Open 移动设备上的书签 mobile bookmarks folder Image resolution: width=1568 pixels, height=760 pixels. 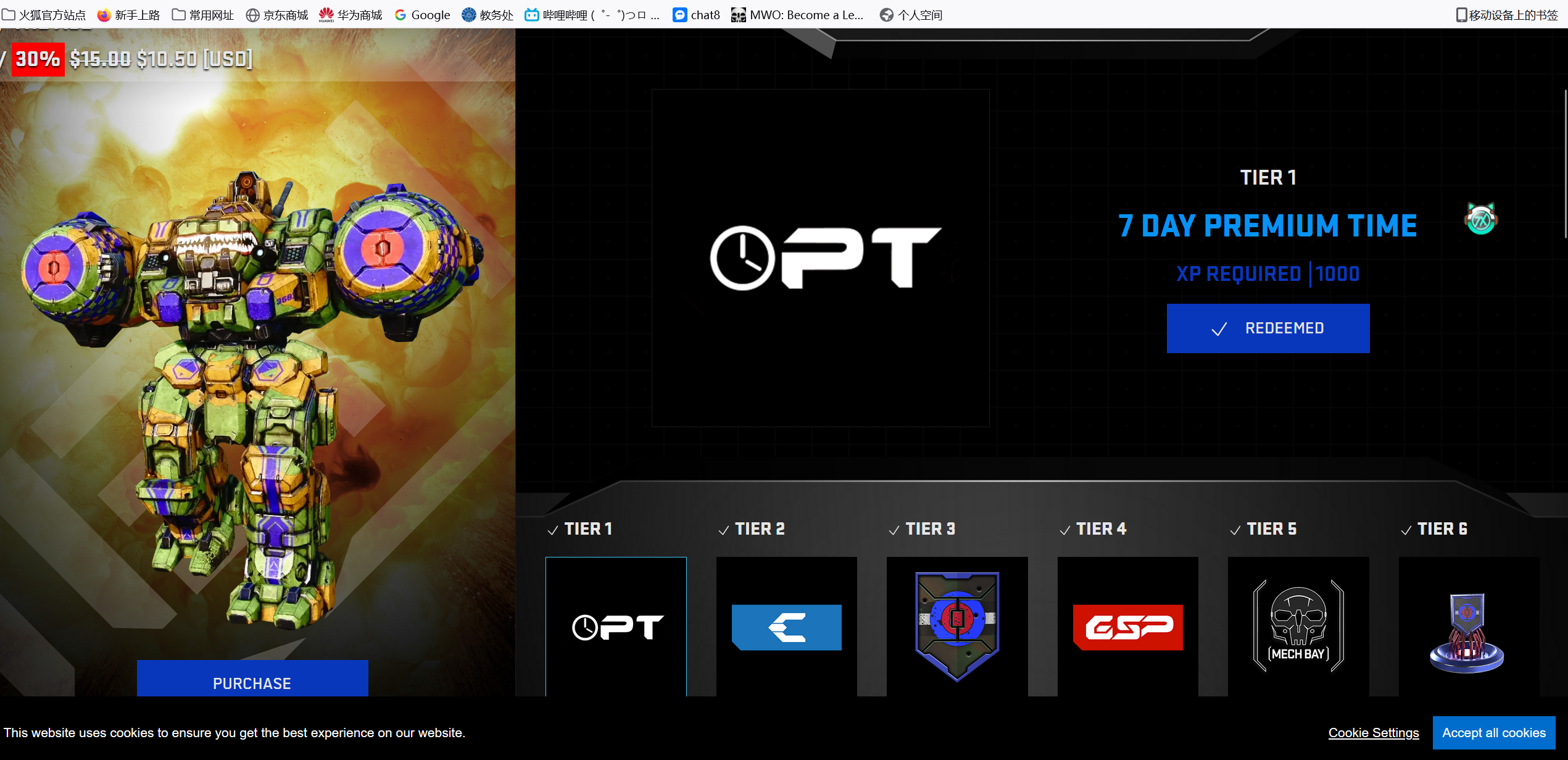(x=1507, y=15)
